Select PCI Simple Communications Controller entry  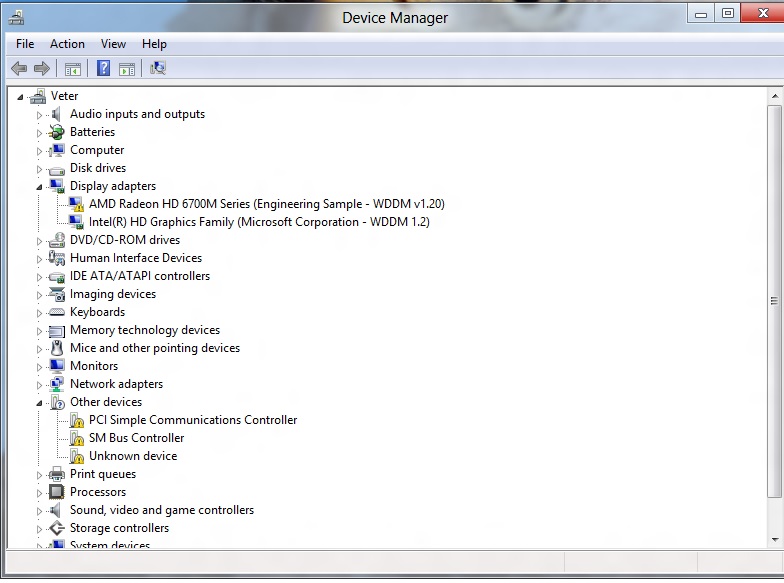193,420
